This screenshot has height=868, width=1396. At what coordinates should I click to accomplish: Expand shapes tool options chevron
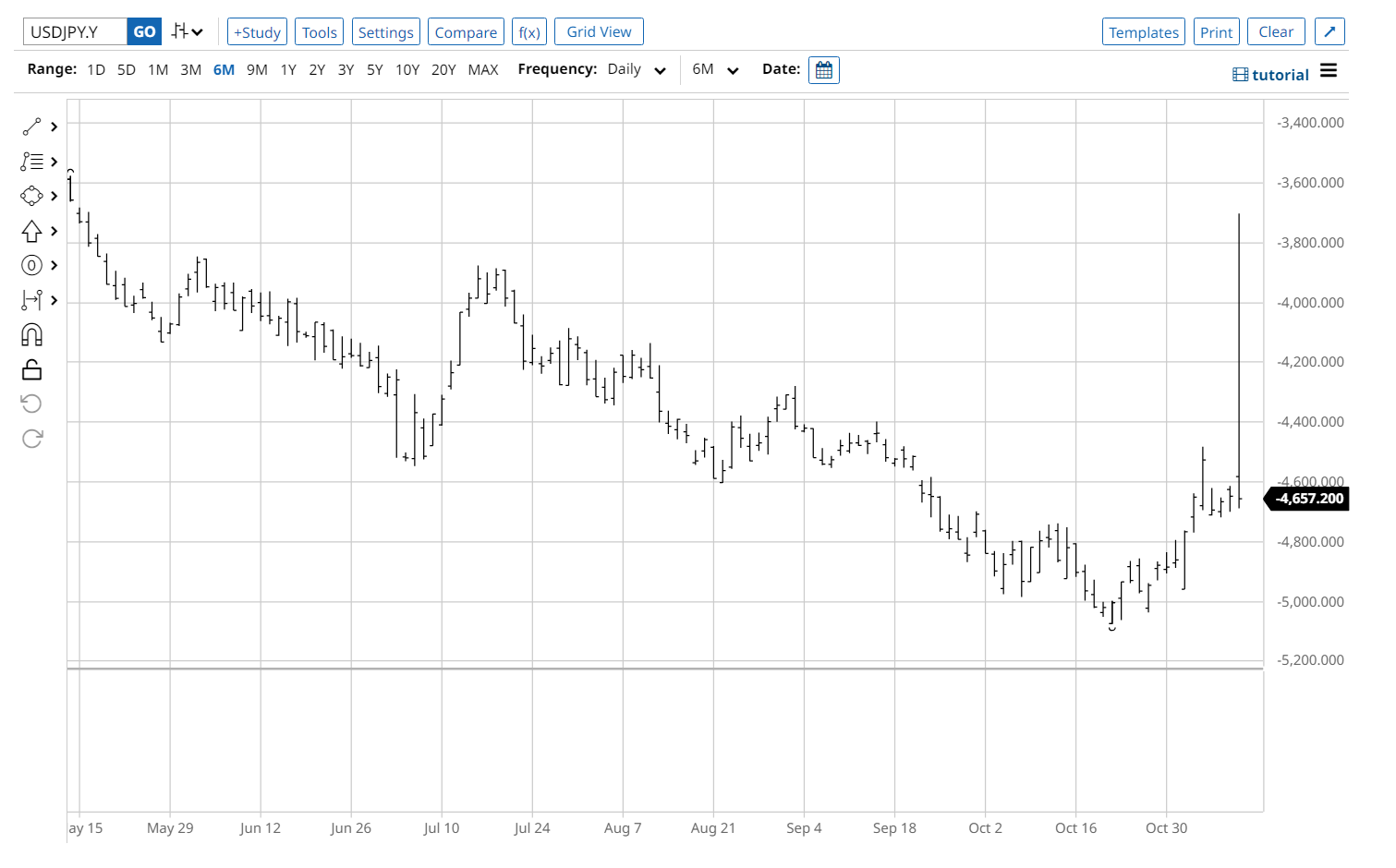55,196
